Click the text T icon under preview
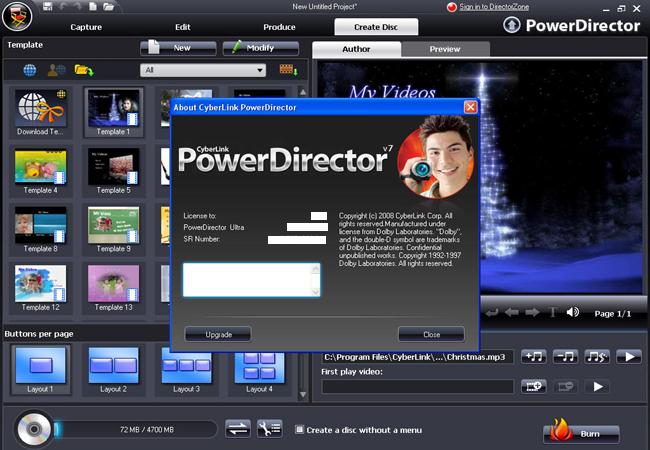 pyautogui.click(x=553, y=312)
